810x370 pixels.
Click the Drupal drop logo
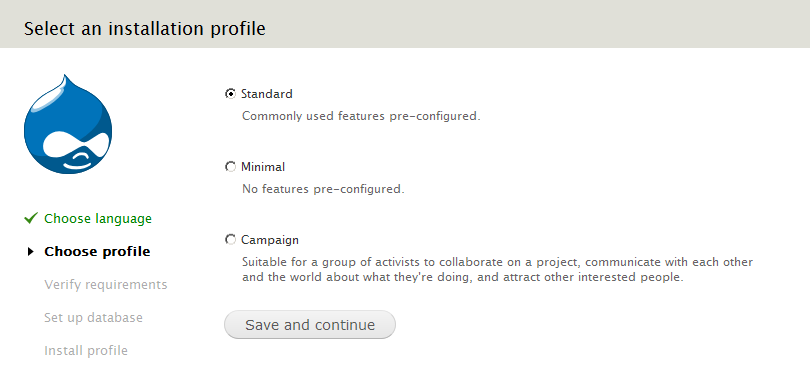[68, 124]
